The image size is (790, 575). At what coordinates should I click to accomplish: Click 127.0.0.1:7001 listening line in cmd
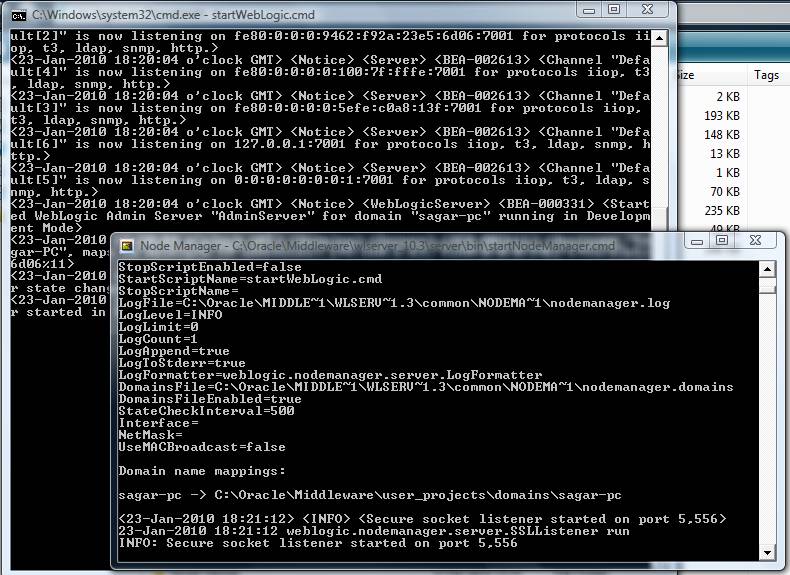[x=330, y=144]
